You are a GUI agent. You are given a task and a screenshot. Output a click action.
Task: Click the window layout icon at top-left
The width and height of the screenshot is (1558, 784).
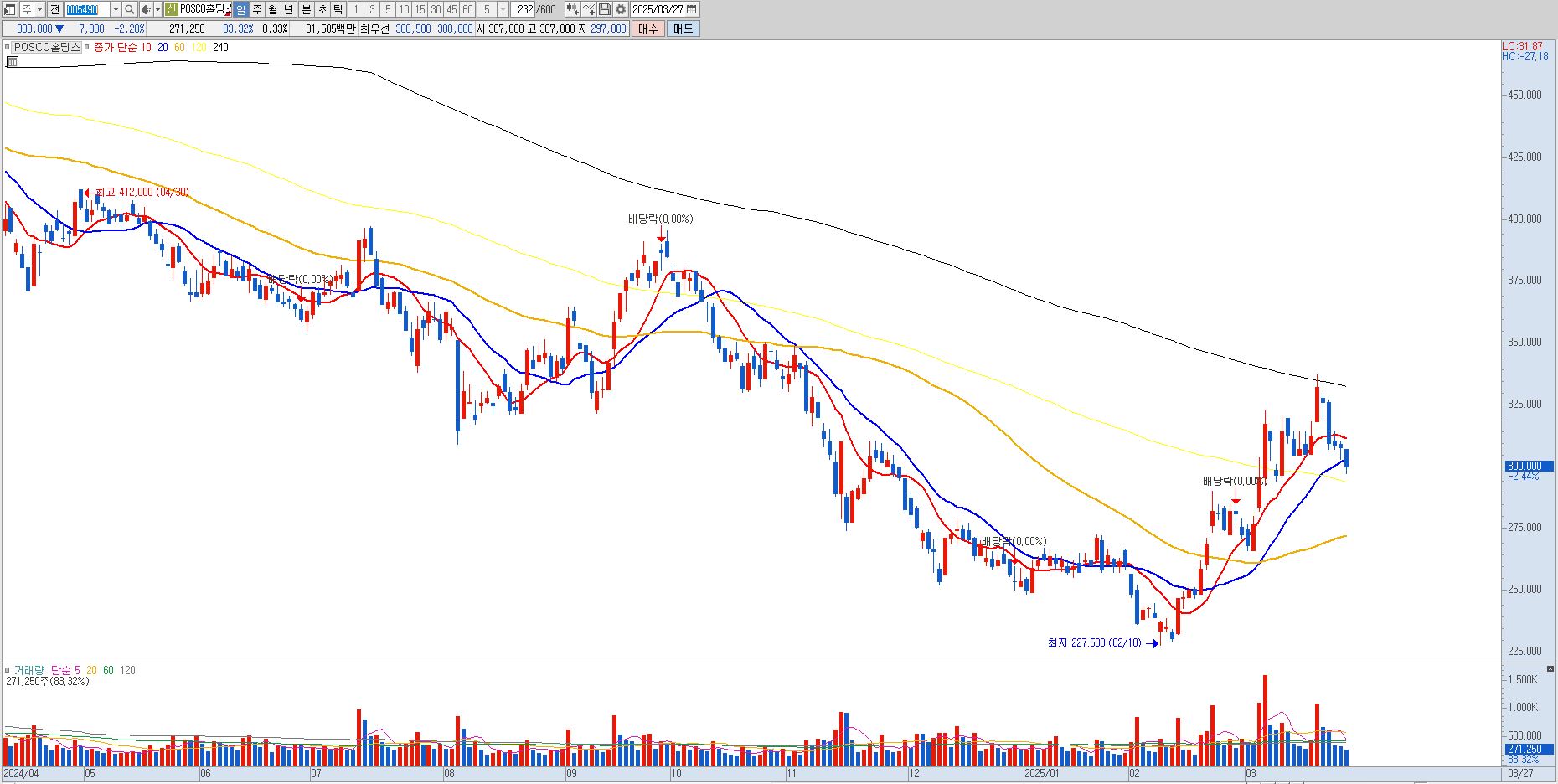[x=9, y=9]
